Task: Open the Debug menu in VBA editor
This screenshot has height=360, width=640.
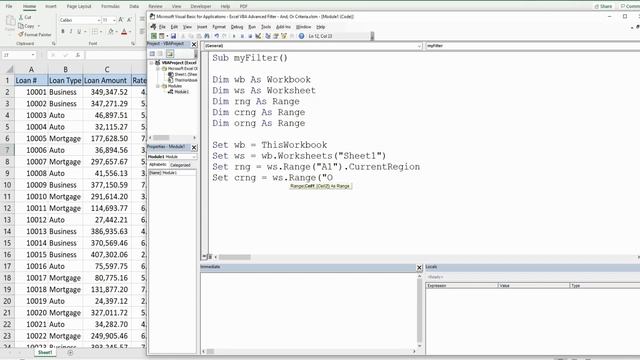Action: (x=237, y=27)
